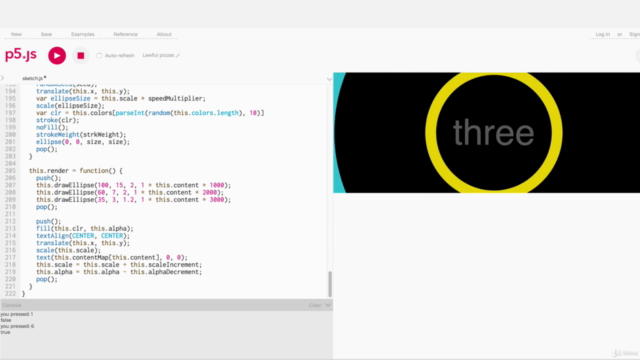Open the About menu
Screen dimensions: 640x360
(164, 34)
